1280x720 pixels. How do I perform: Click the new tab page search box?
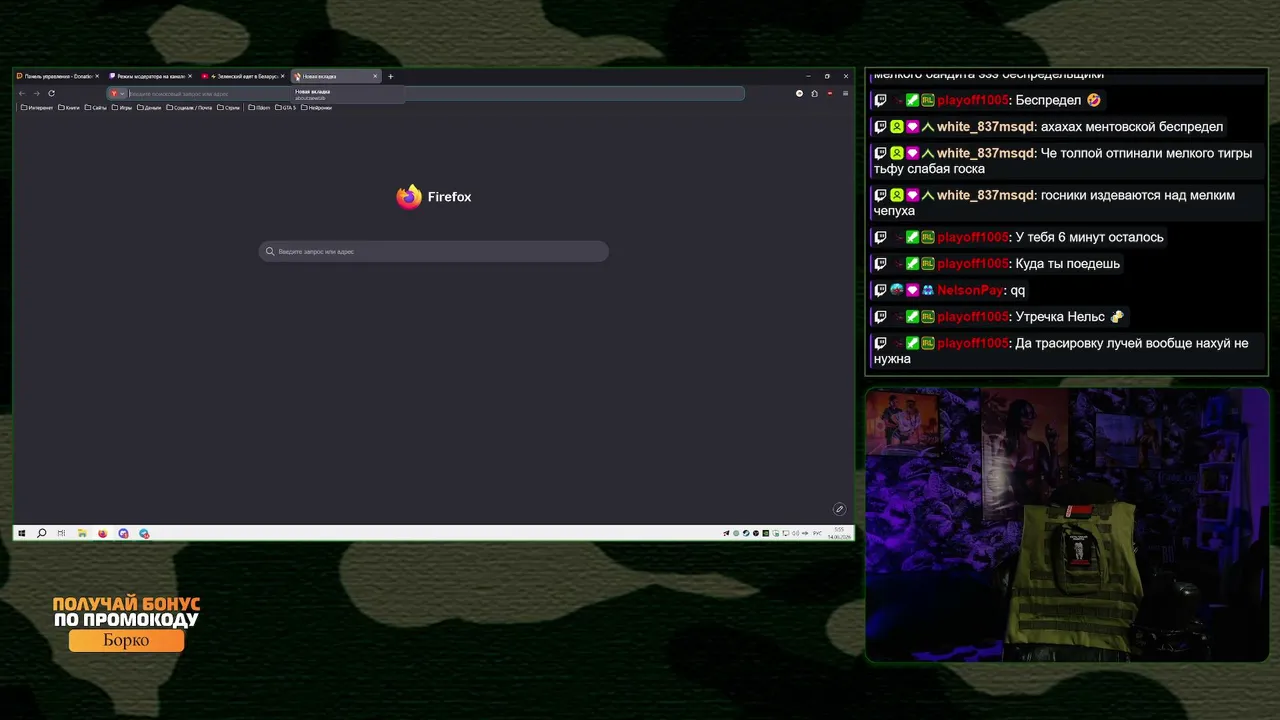tap(434, 252)
